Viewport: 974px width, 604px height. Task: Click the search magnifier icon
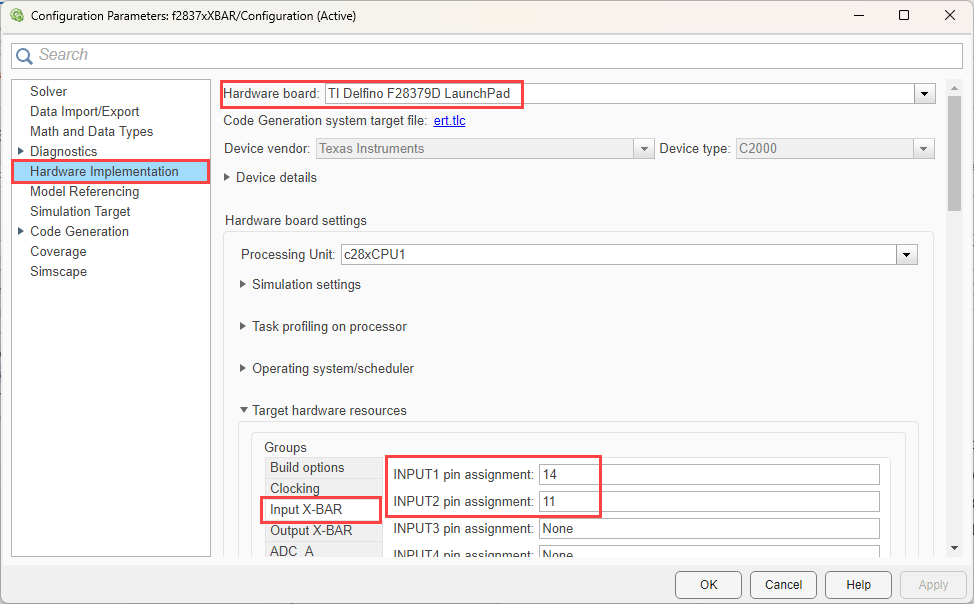pyautogui.click(x=24, y=56)
